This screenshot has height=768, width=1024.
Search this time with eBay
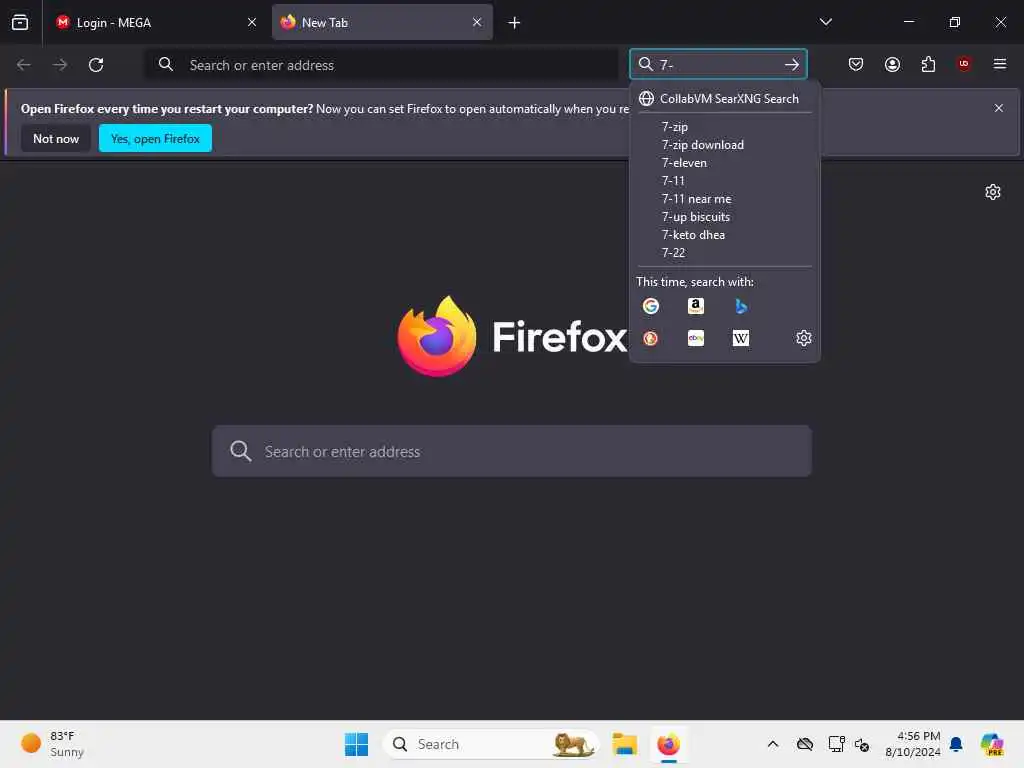pos(696,338)
